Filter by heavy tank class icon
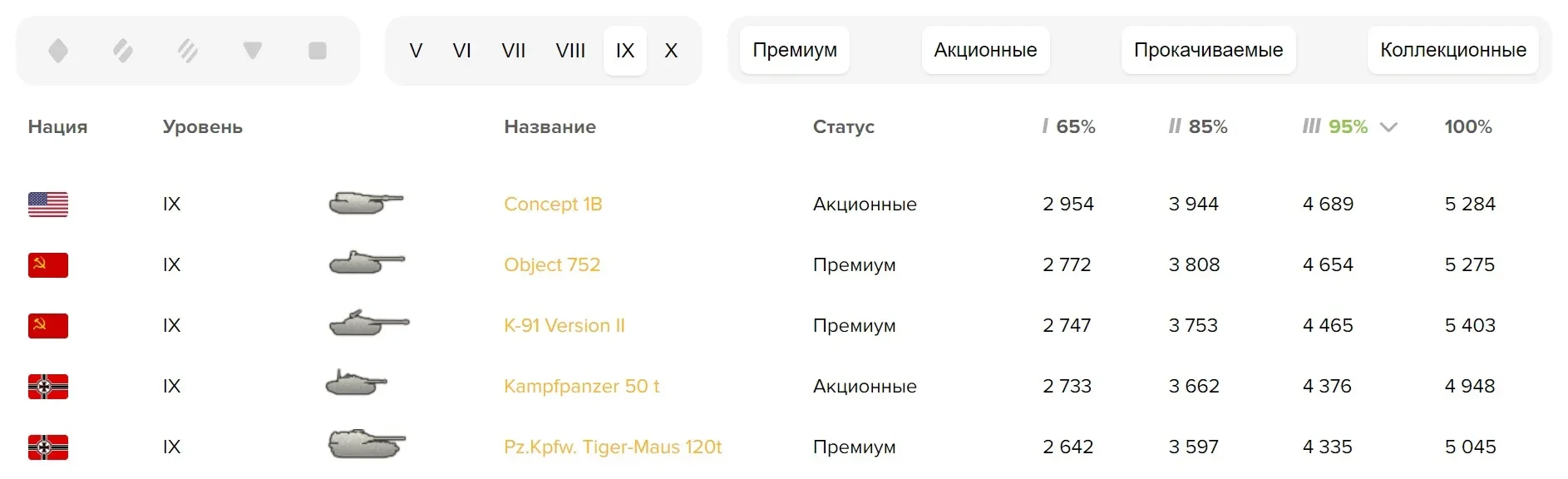 point(188,51)
